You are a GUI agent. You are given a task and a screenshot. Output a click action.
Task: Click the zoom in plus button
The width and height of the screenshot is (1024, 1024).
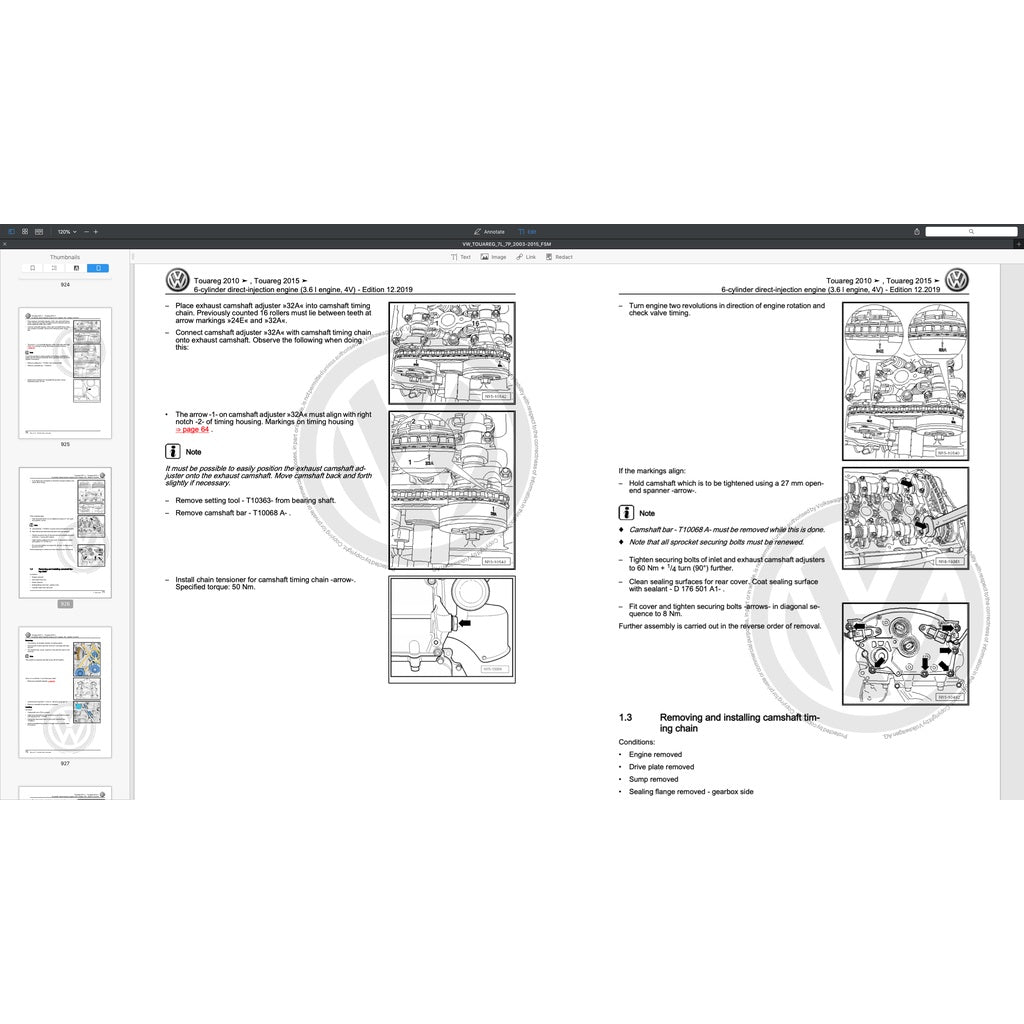click(96, 231)
